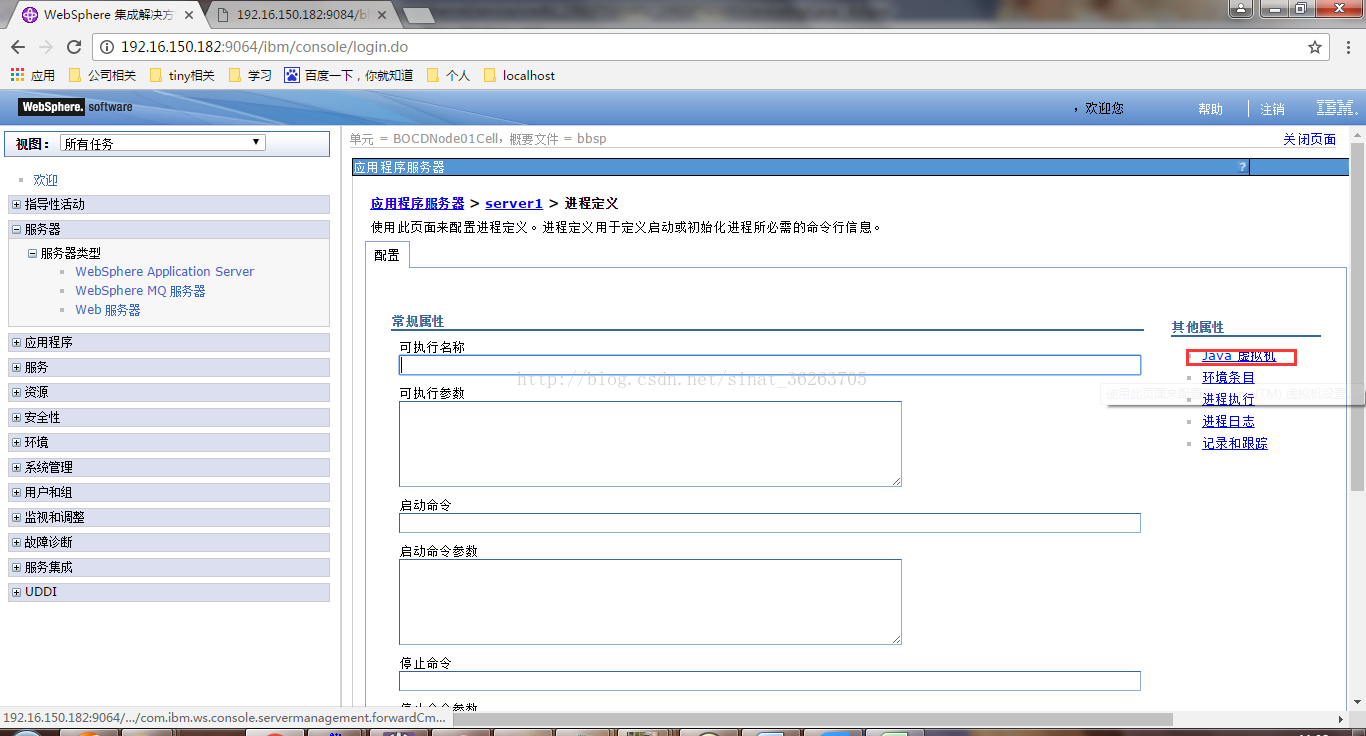The height and width of the screenshot is (736, 1366).
Task: Open the 个人 bookmark folder
Action: click(x=448, y=75)
